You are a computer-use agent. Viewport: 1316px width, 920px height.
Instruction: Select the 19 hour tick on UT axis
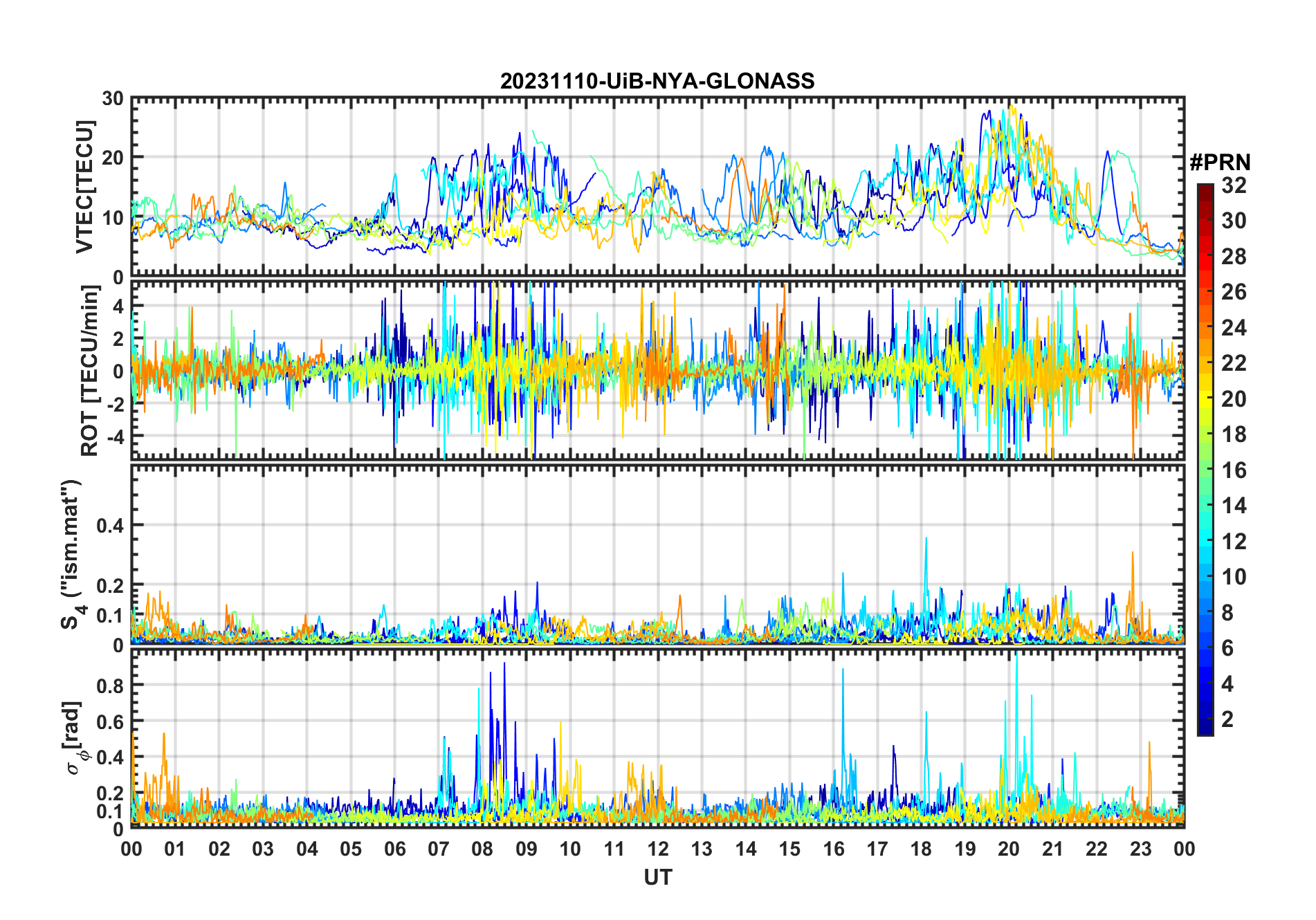pos(965,849)
